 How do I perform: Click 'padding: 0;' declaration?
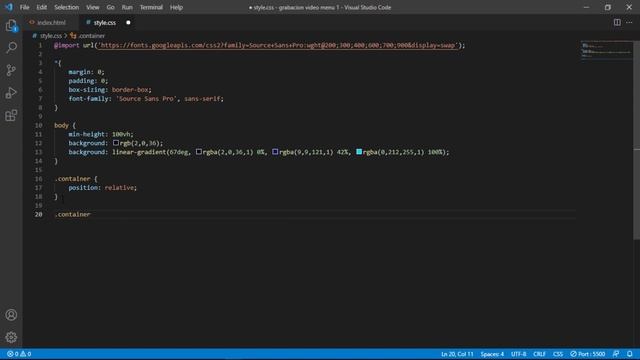click(x=88, y=81)
